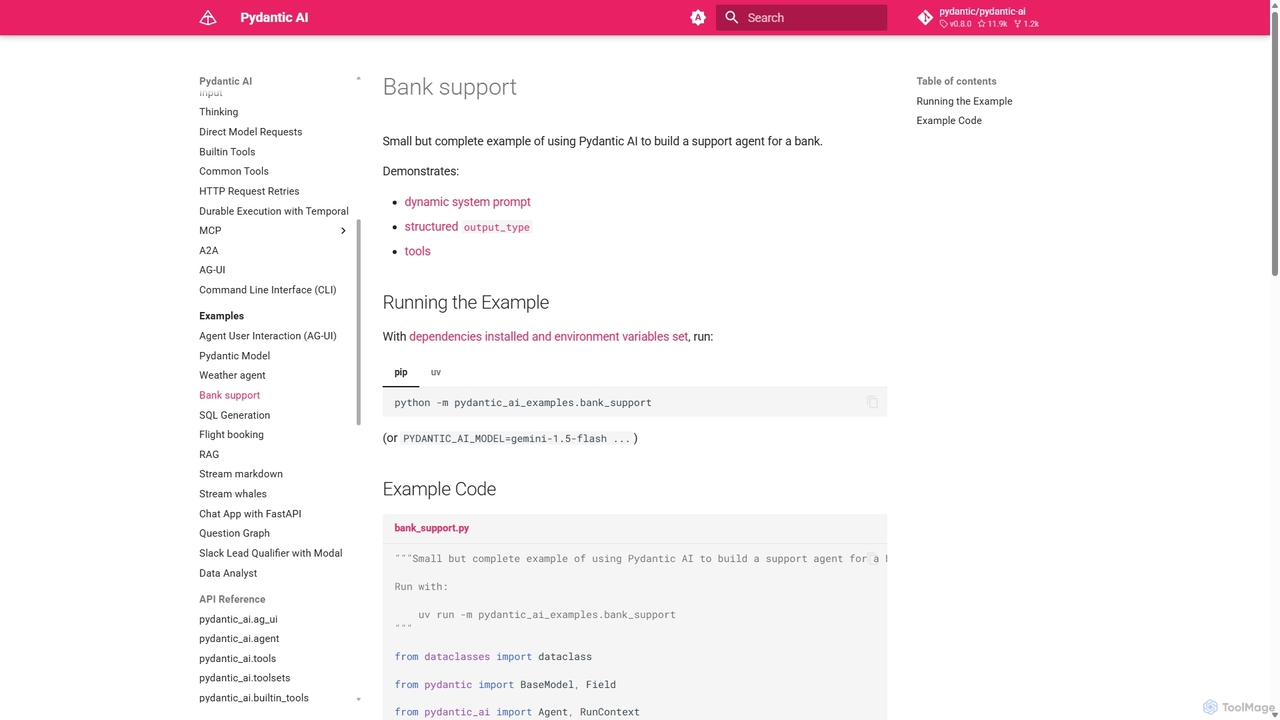Click the Pydantic AI logo icon

point(208,18)
